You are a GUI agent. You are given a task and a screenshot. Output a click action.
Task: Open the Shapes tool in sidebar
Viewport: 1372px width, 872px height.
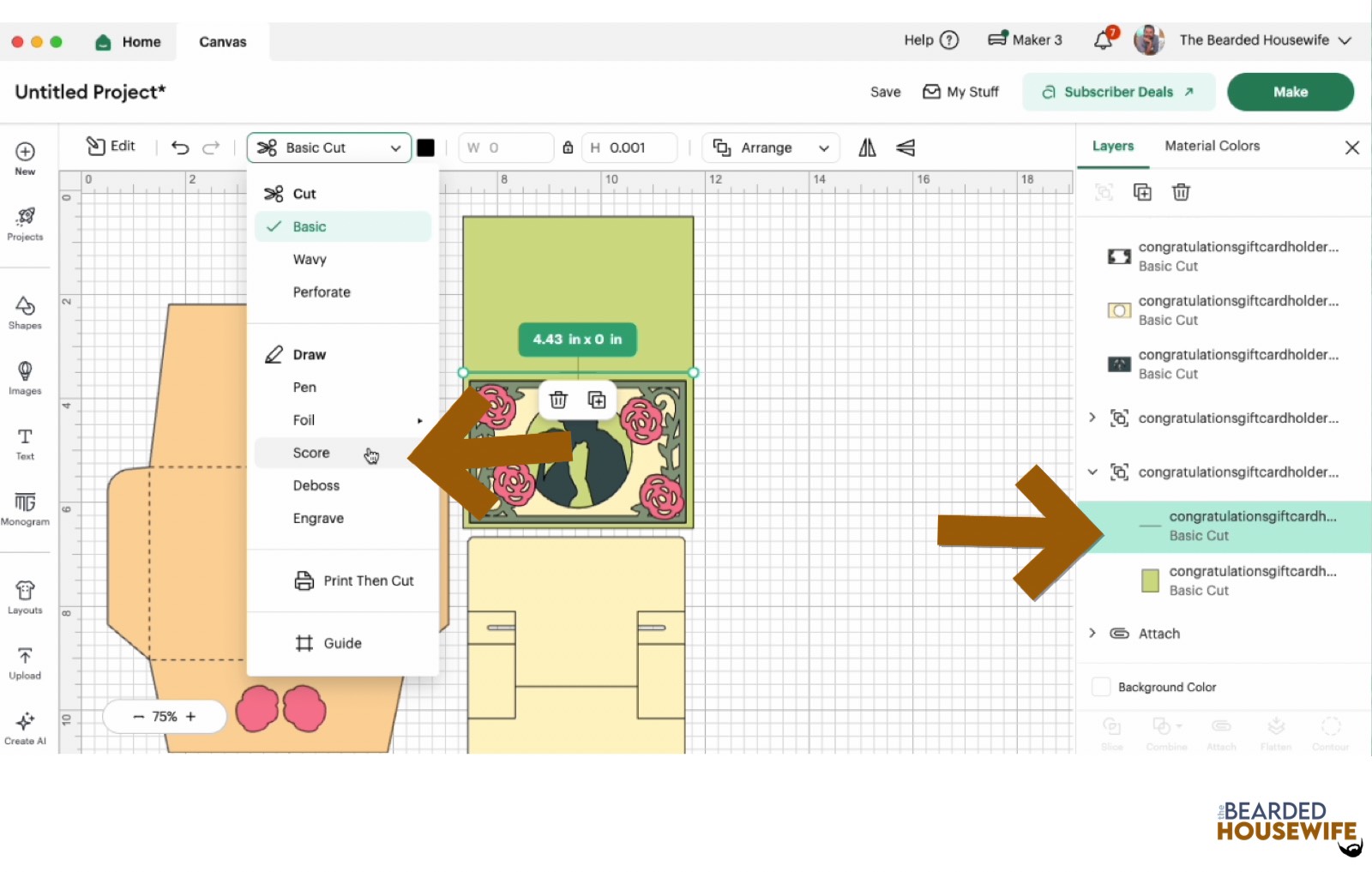pos(25,312)
